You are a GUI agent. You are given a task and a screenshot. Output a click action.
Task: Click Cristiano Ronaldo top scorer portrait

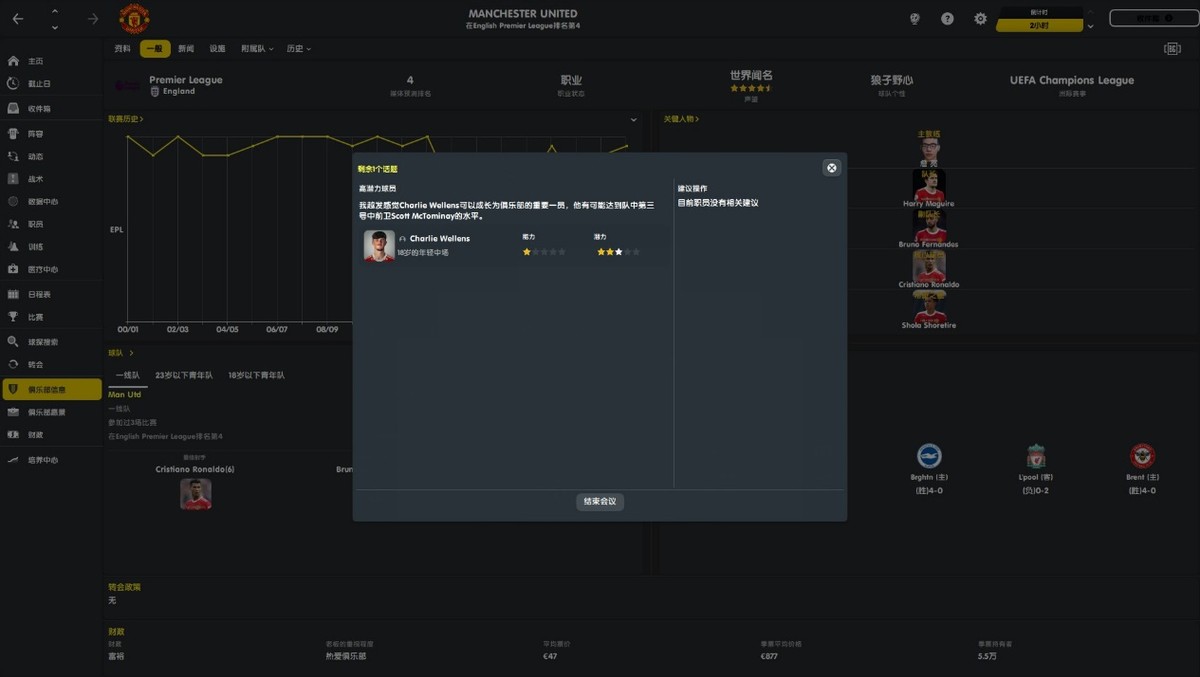[196, 494]
